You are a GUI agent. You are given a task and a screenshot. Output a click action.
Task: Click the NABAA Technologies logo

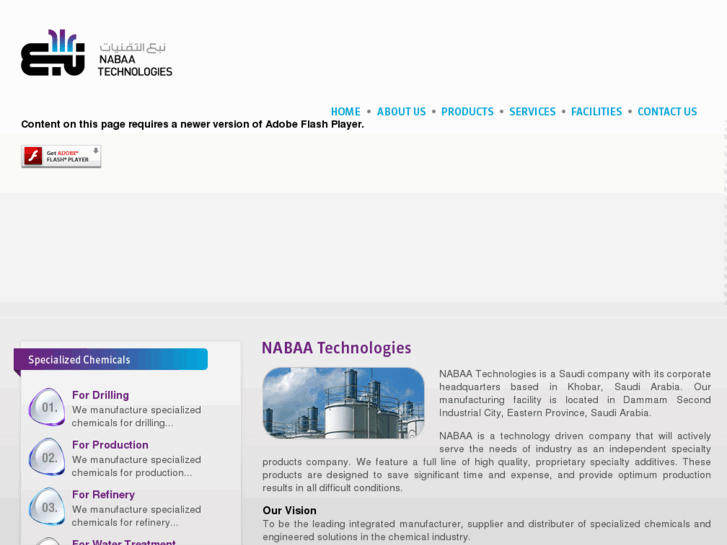pyautogui.click(x=96, y=53)
